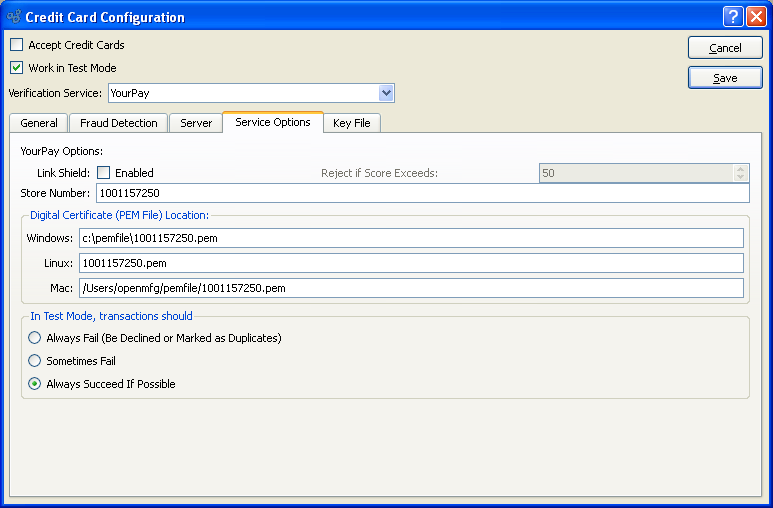
Task: Click the title bar help question-mark icon
Action: [732, 17]
